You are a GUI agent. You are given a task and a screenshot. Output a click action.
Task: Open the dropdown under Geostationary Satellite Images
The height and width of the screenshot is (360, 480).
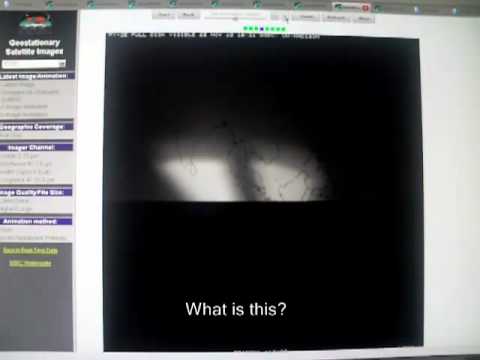coord(34,64)
